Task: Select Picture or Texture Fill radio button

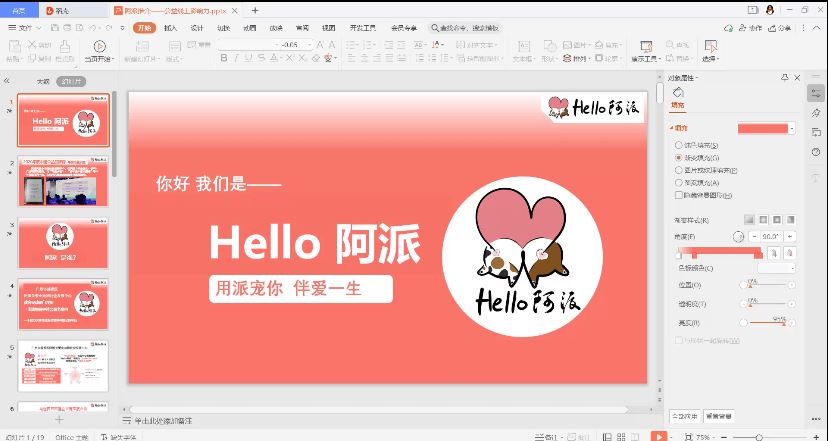Action: tap(679, 170)
